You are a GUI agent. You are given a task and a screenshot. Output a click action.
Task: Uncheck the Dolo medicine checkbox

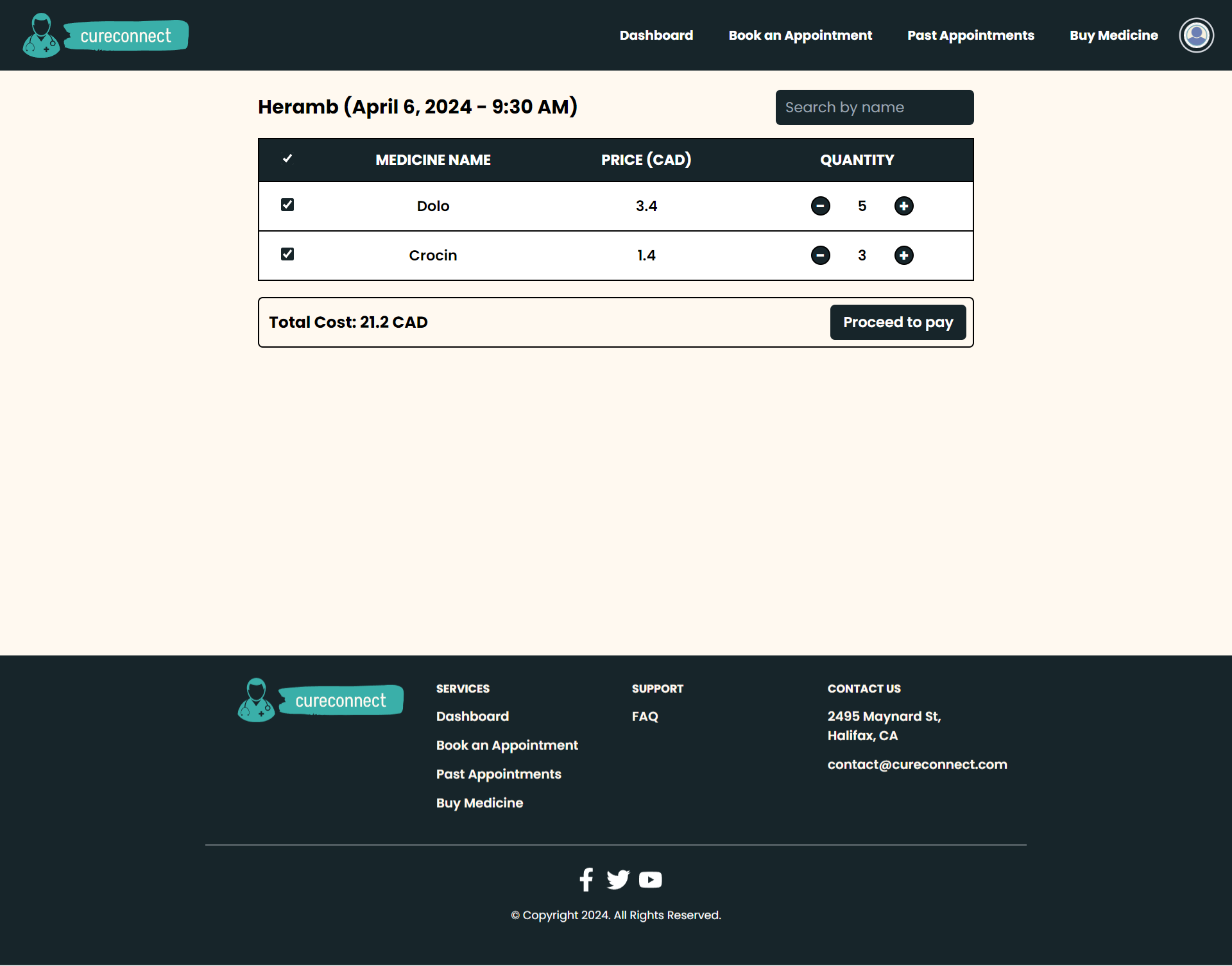click(287, 205)
